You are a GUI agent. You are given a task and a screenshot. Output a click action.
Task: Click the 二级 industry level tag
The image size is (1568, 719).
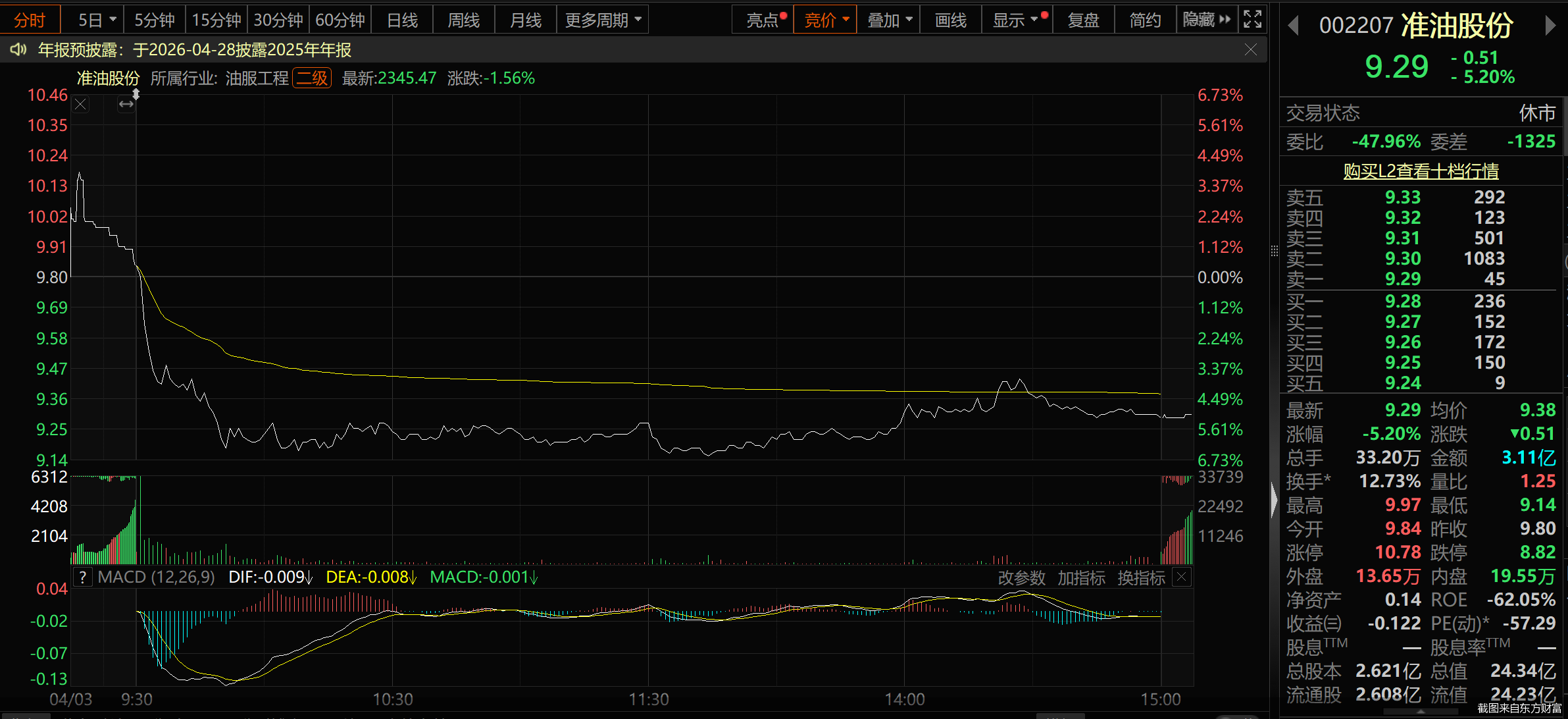(312, 78)
